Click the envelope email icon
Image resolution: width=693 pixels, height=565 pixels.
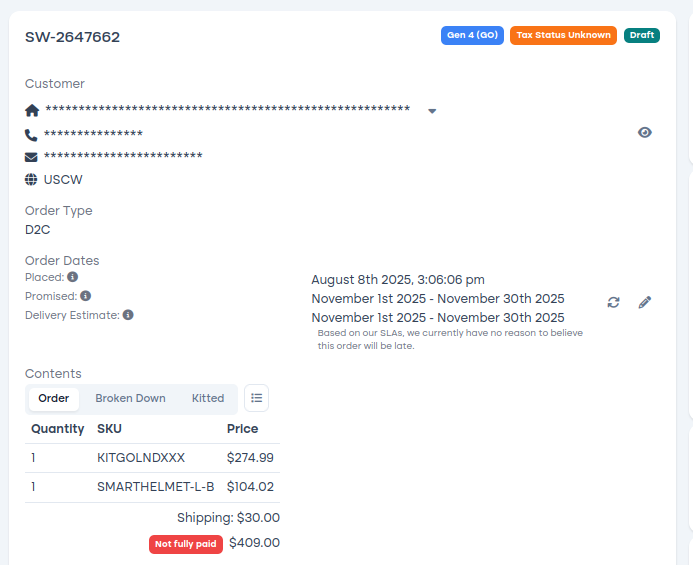31,157
